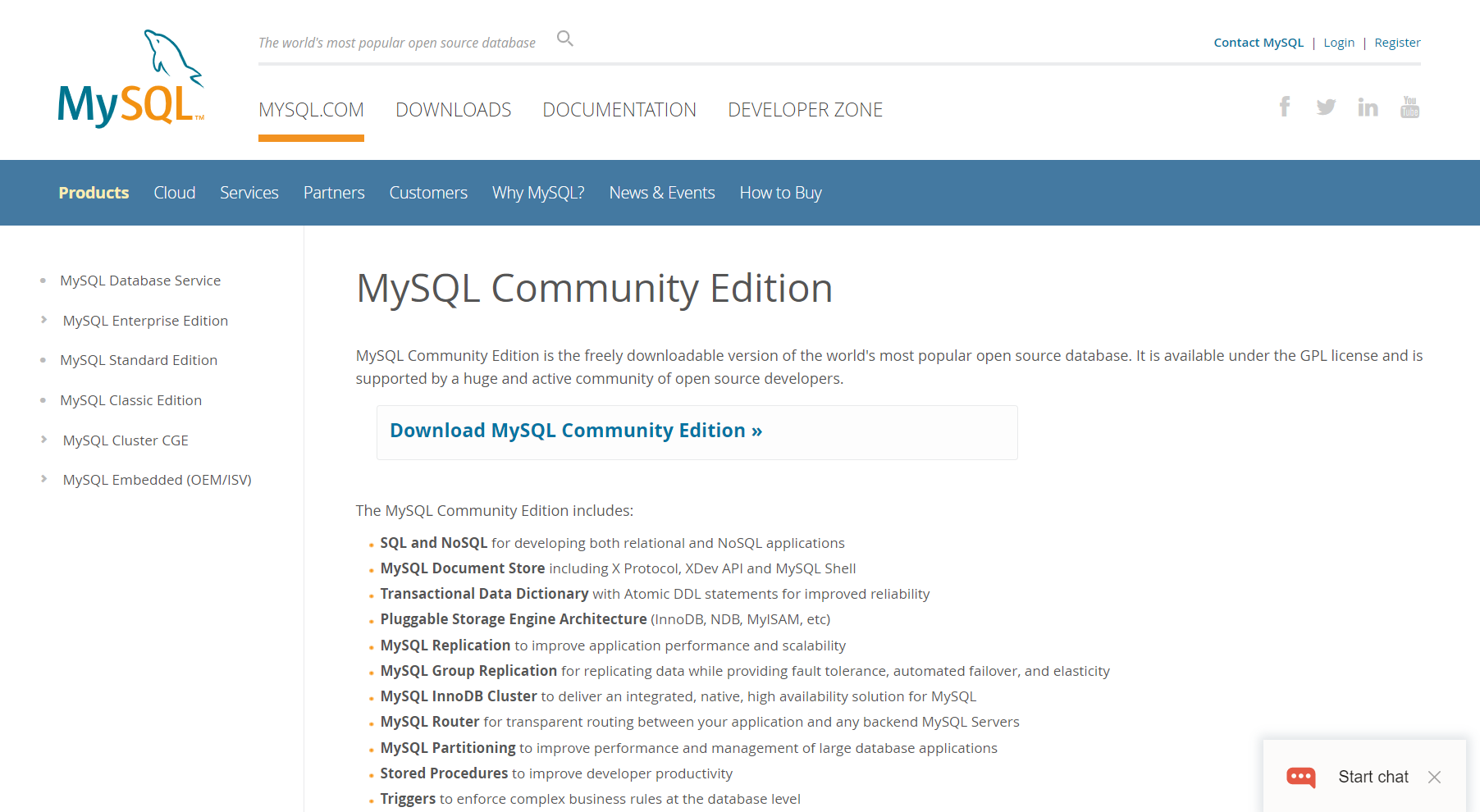Image resolution: width=1480 pixels, height=812 pixels.
Task: Click the MySQL dolphin logo
Action: (x=130, y=79)
